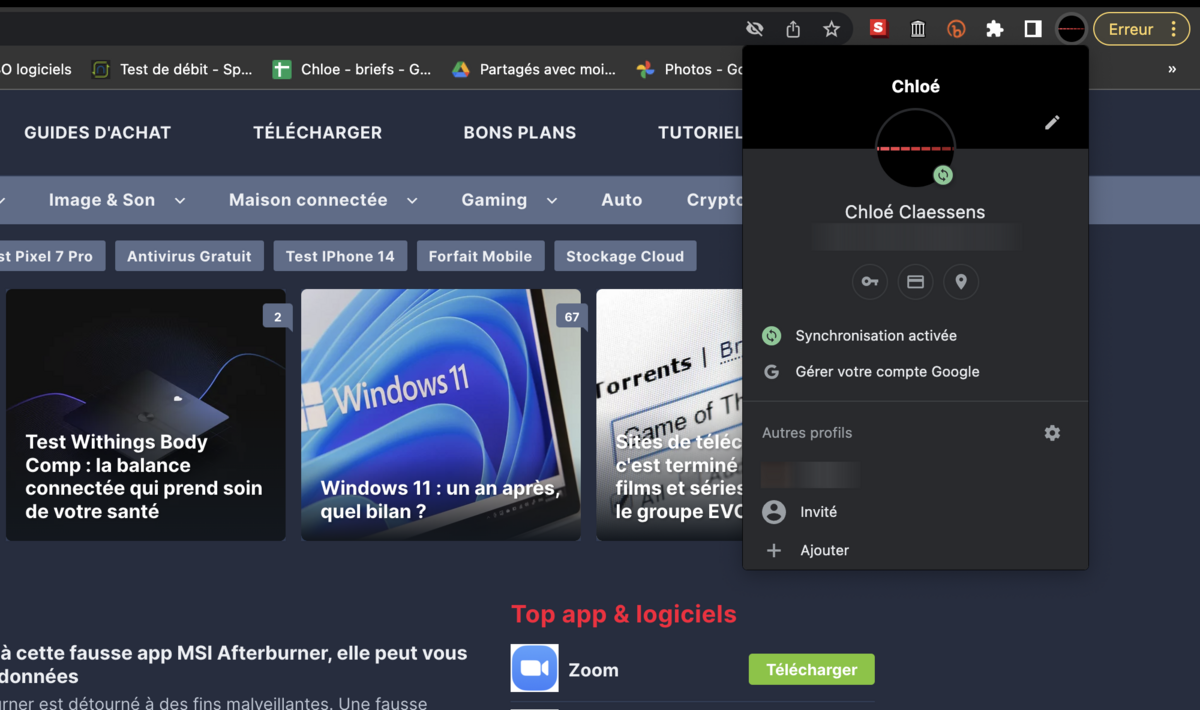The image size is (1200, 710).
Task: Show more bookmarks with the double chevron
Action: tap(1172, 69)
